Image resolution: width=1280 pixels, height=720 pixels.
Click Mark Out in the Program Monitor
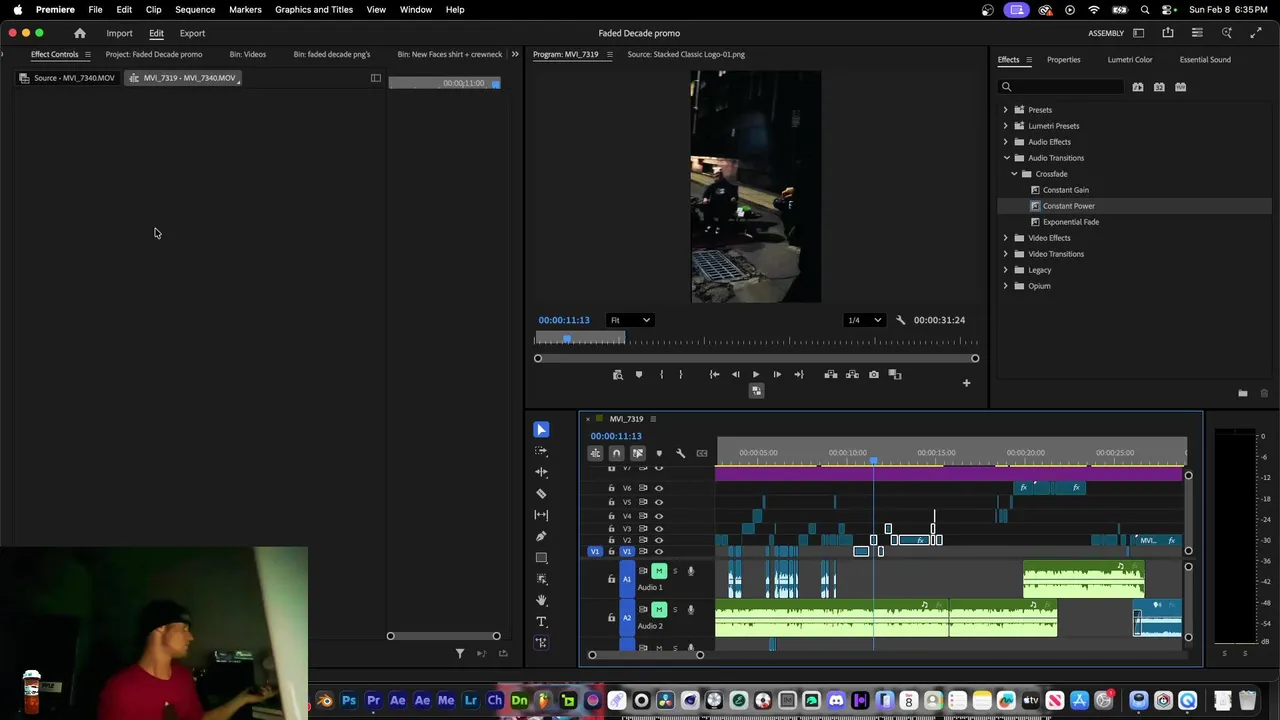(680, 375)
